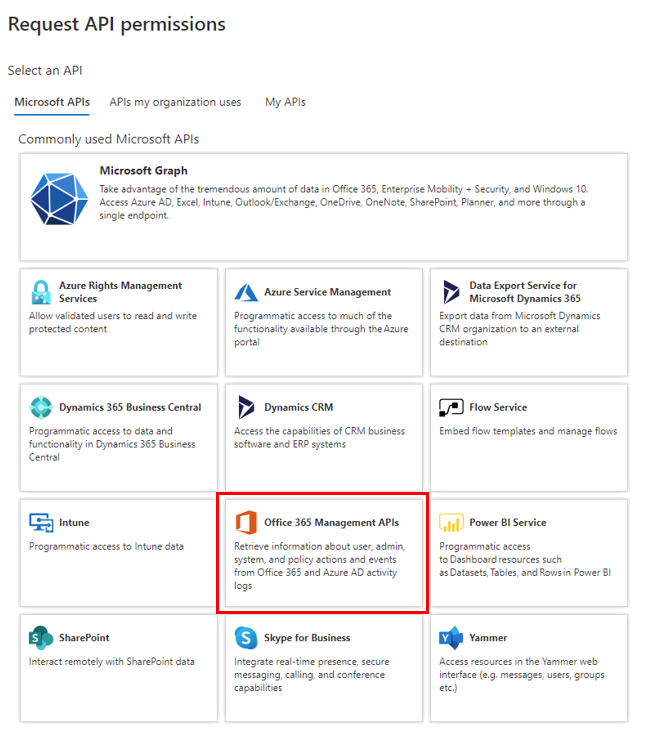Click the SharePoint logo icon
This screenshot has width=647, height=743.
point(41,638)
